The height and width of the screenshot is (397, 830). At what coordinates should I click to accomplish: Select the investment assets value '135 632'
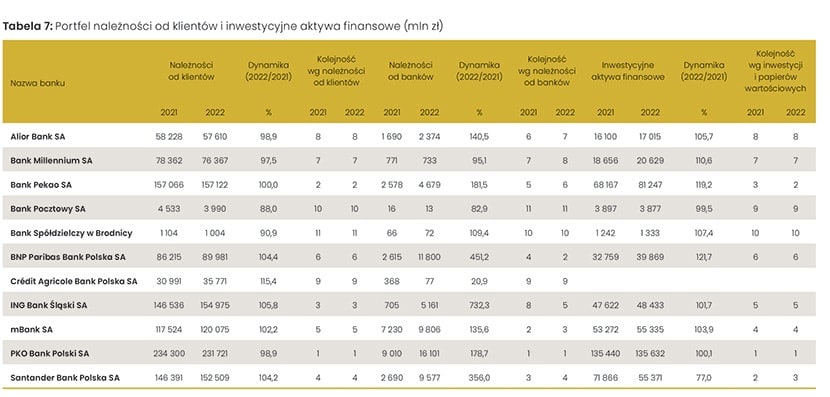650,354
